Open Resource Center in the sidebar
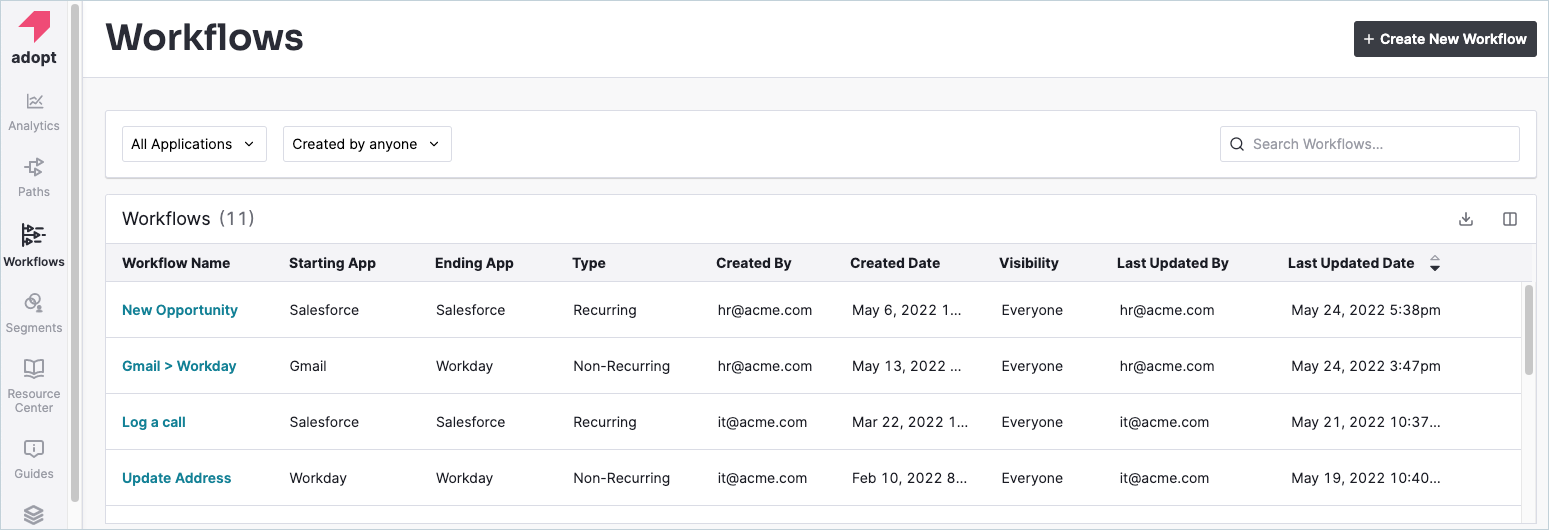 click(x=34, y=386)
